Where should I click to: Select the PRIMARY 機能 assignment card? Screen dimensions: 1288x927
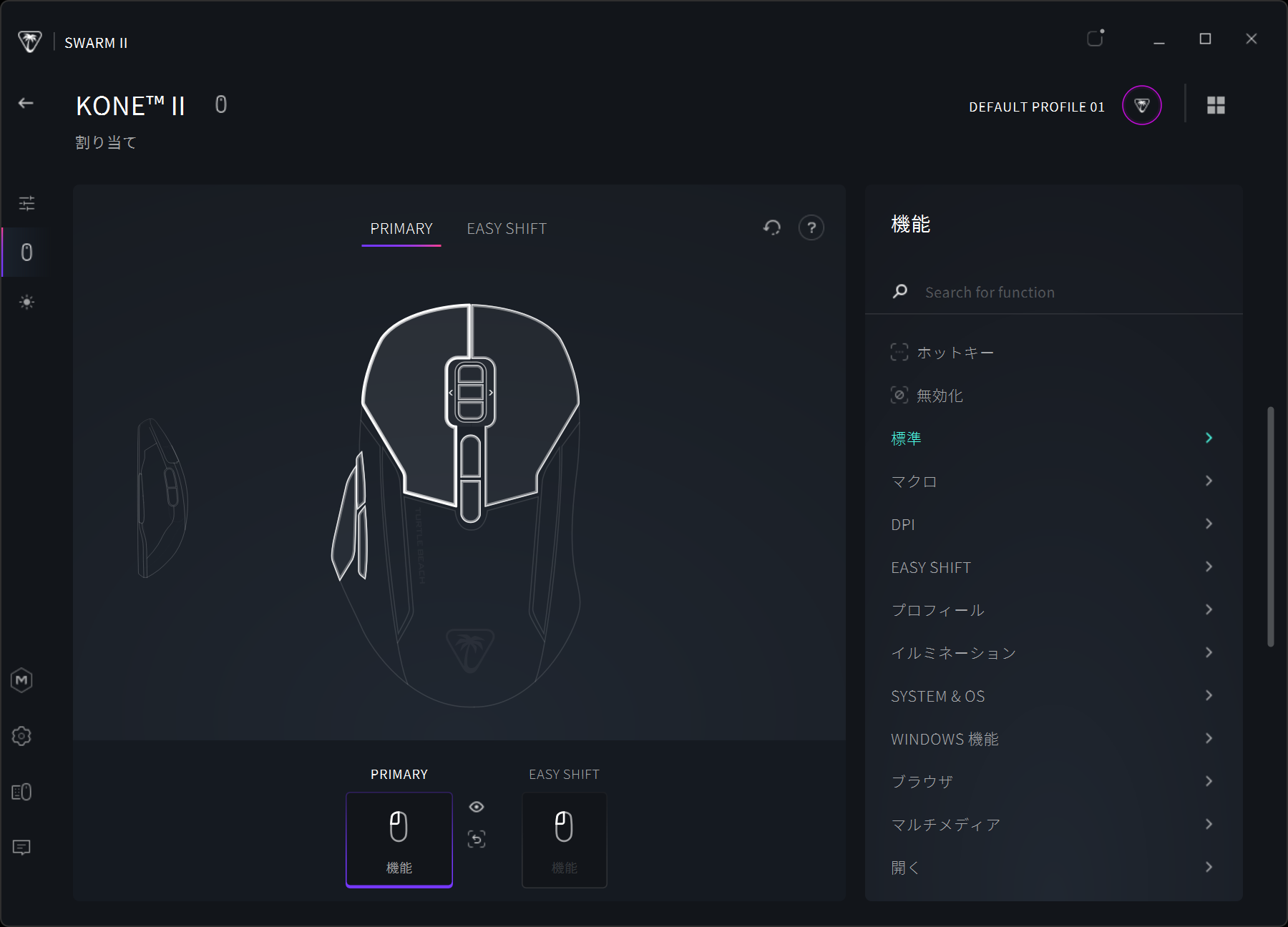point(399,840)
